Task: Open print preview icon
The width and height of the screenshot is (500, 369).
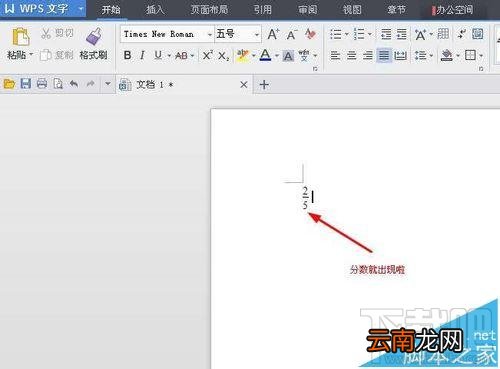Action: click(58, 84)
